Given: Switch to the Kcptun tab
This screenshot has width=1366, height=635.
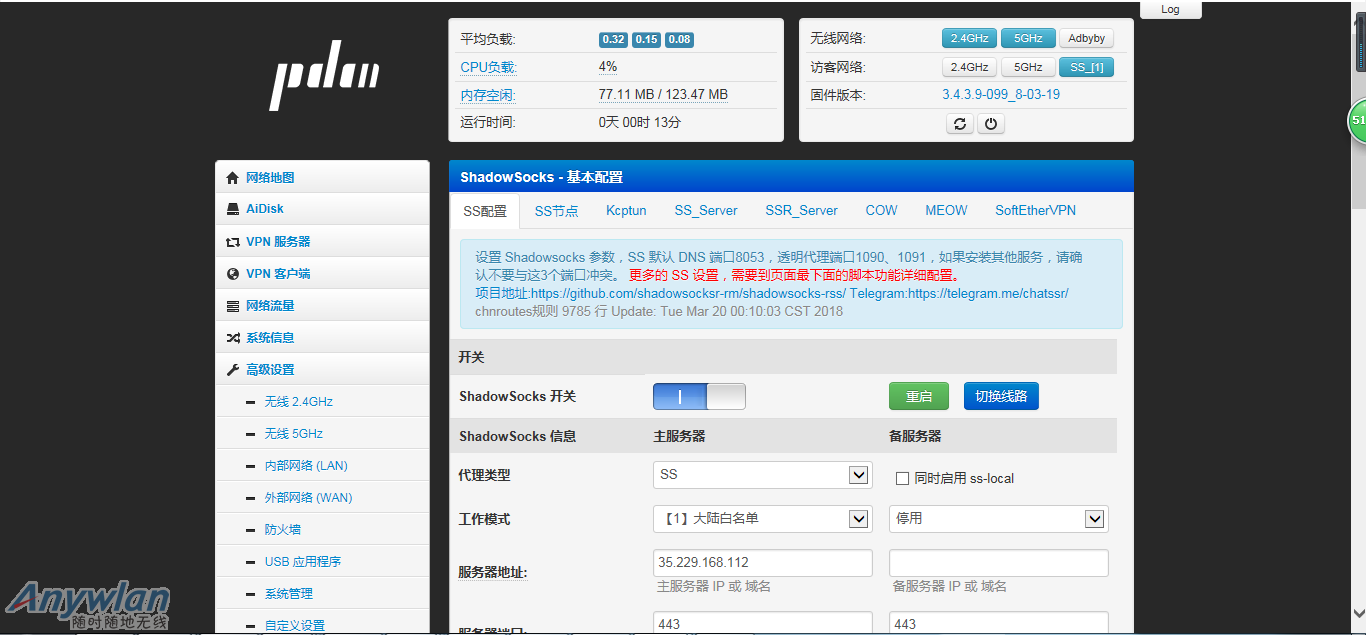Looking at the screenshot, I should pos(626,211).
